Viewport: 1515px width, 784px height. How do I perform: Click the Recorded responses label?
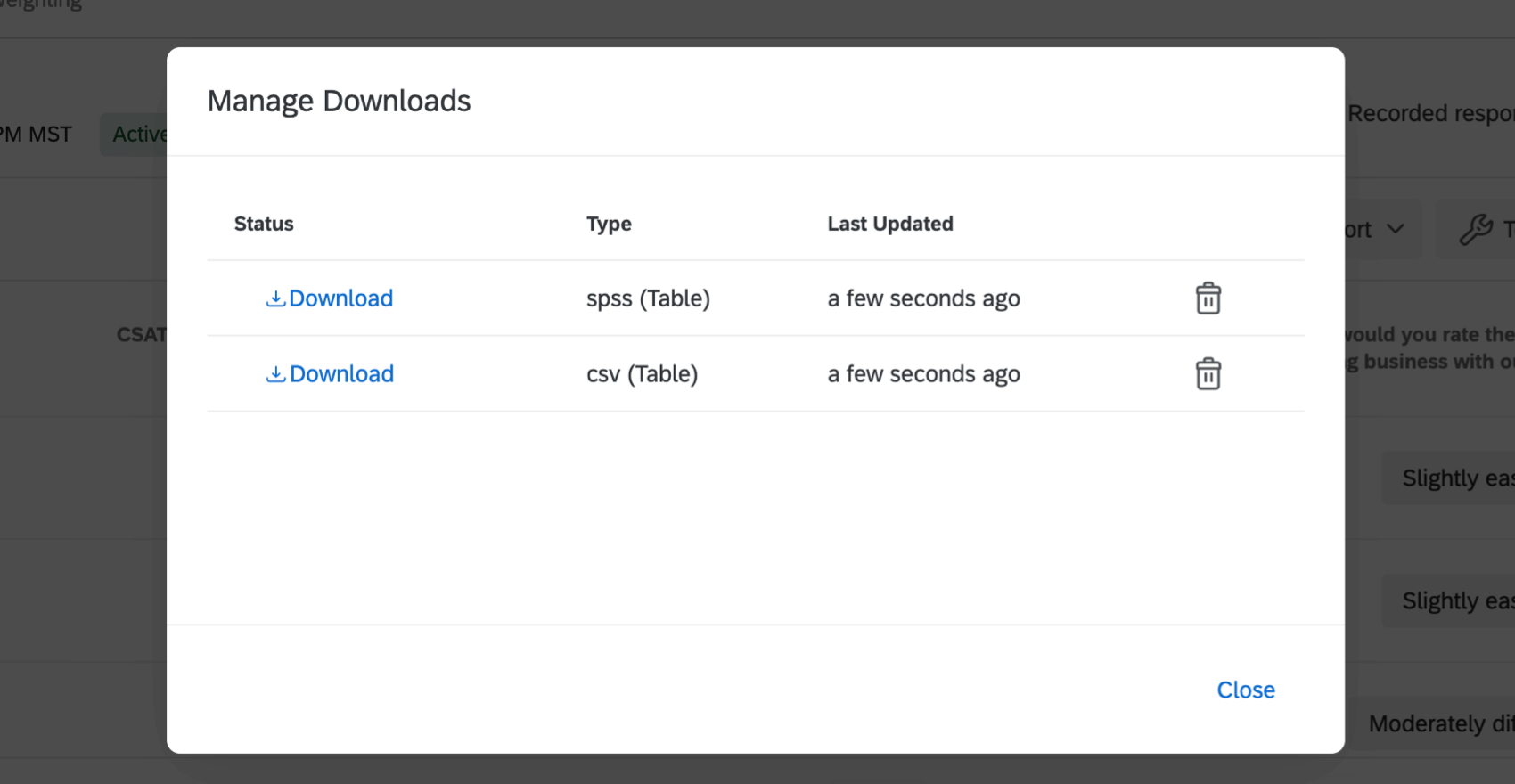pos(1430,114)
